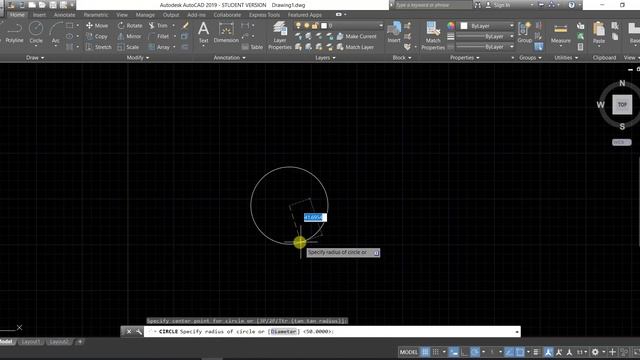This screenshot has height=360, width=640.
Task: Click Match Properties tool
Action: click(x=433, y=36)
